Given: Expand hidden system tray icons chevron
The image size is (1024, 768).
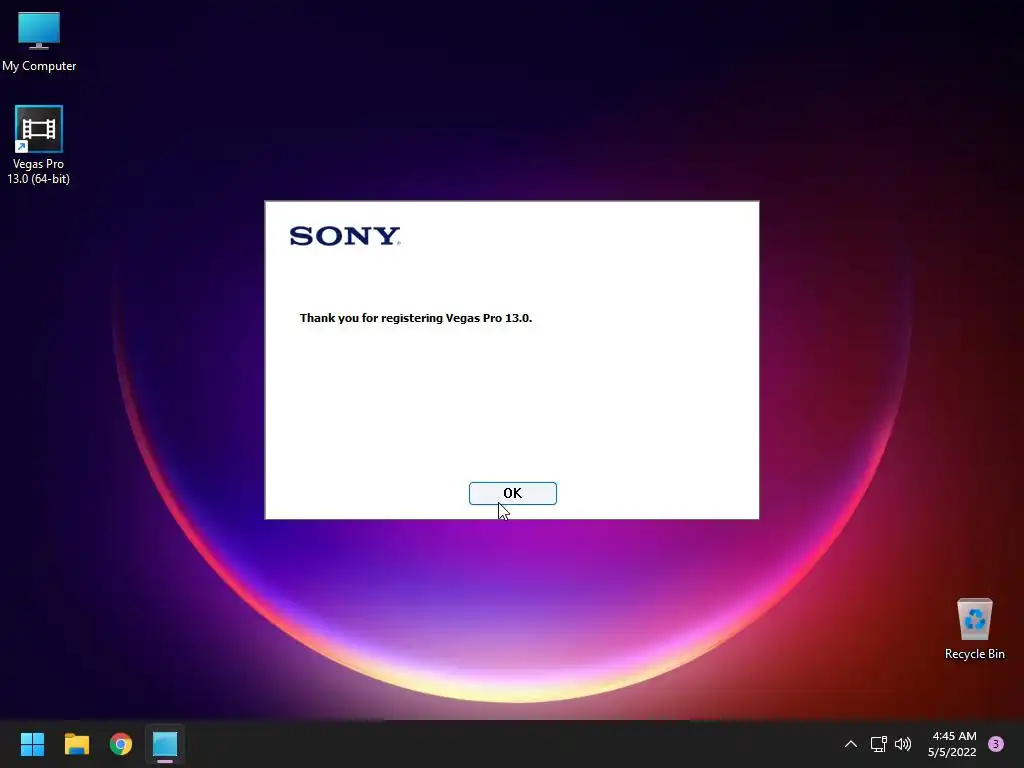Looking at the screenshot, I should (850, 744).
